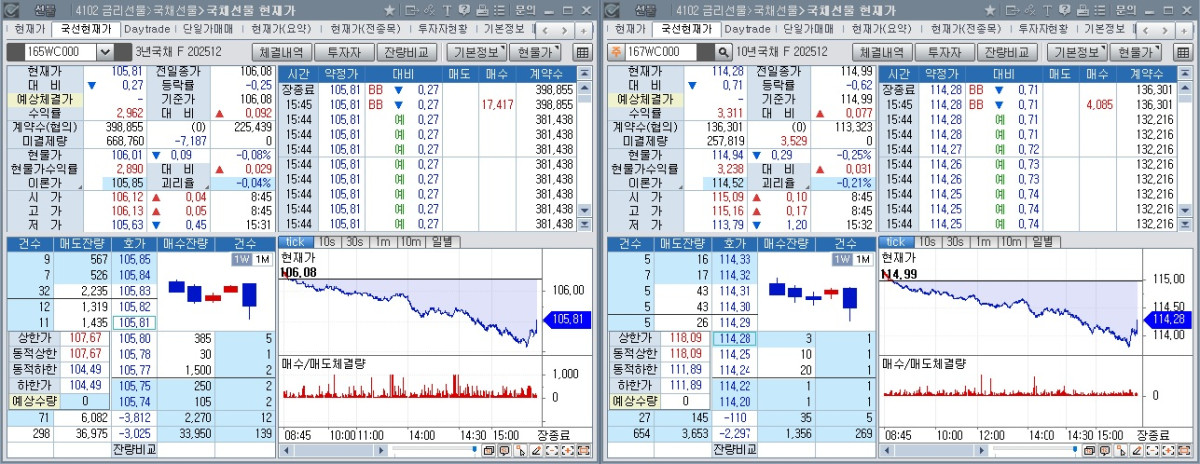This screenshot has height=464, width=1200.
Task: Select 10s chart interval in left window
Action: pos(327,242)
